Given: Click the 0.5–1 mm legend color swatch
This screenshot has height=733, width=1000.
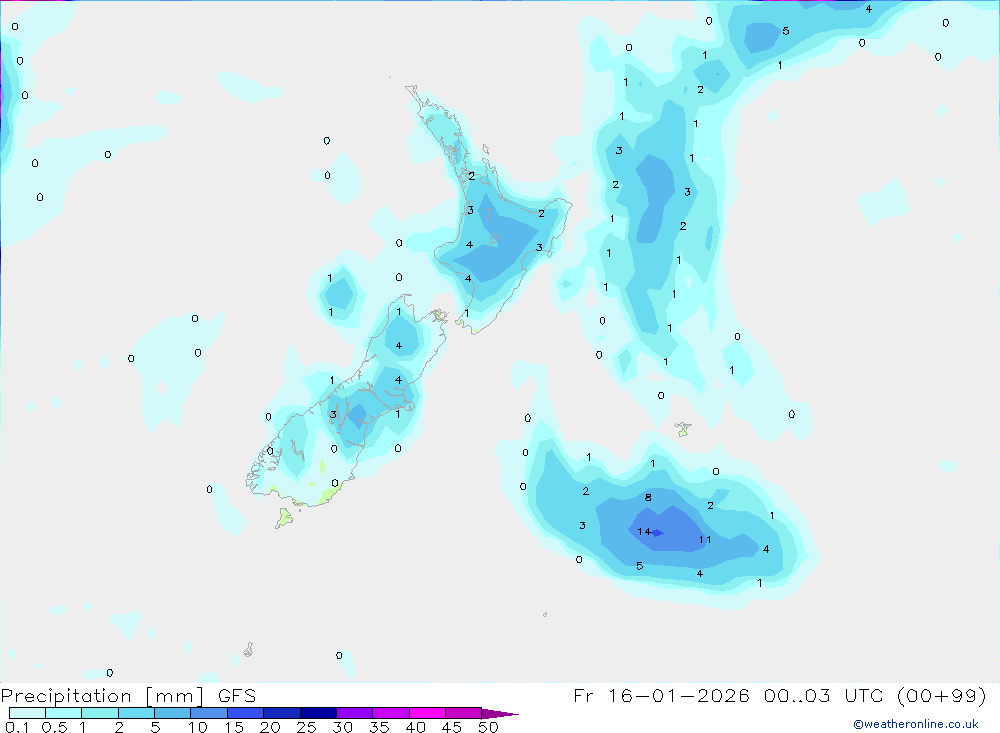Looking at the screenshot, I should [64, 713].
